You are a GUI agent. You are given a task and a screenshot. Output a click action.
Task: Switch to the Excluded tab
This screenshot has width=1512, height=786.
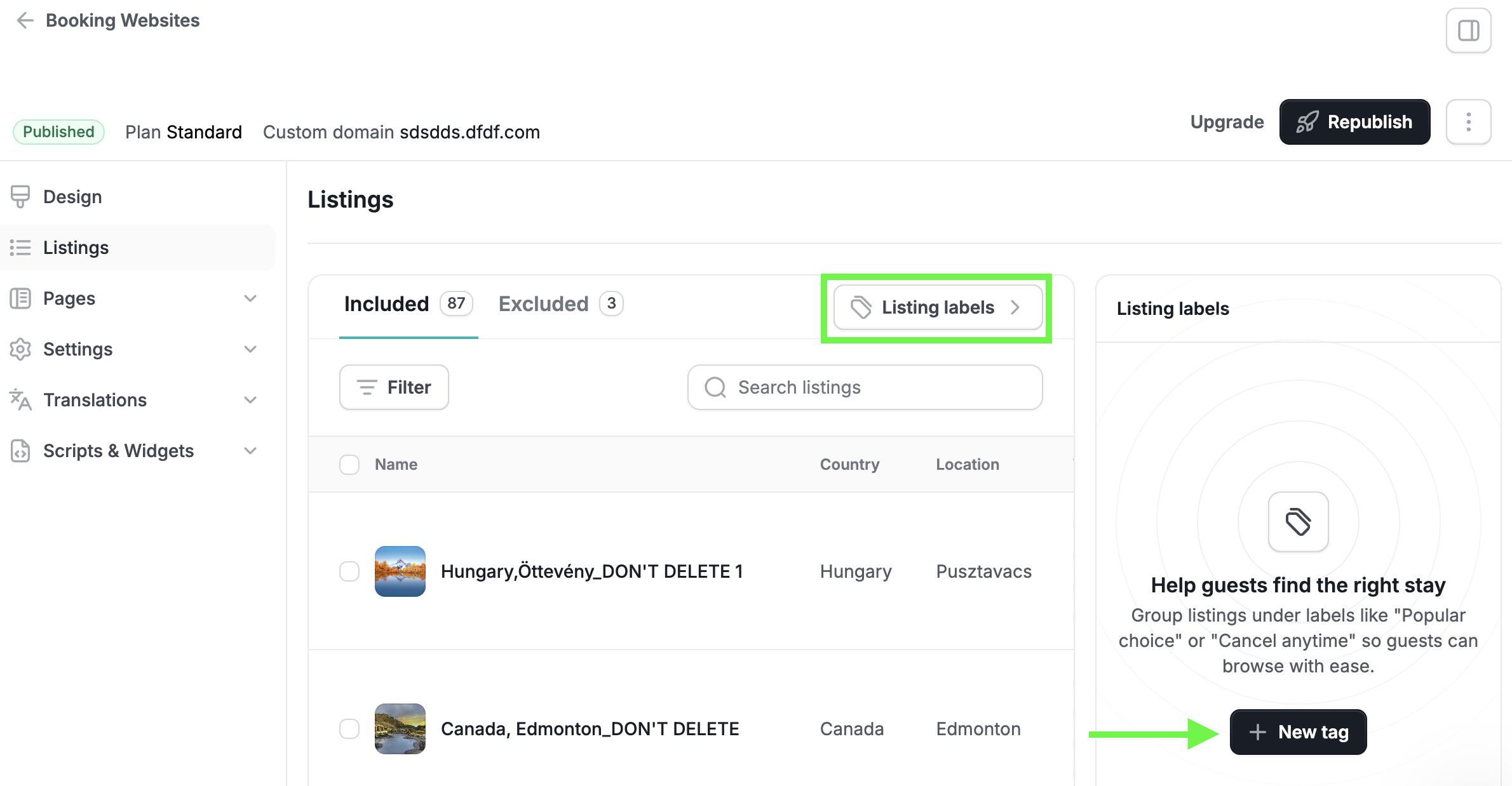[x=560, y=304]
